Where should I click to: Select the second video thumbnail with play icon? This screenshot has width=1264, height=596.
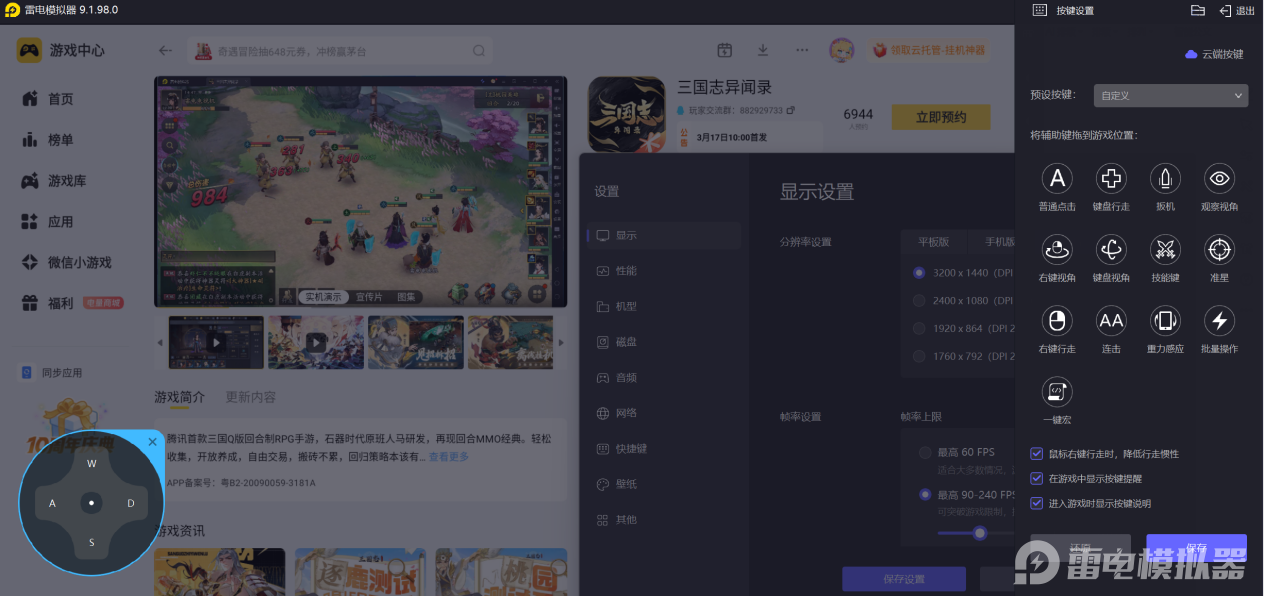(316, 343)
